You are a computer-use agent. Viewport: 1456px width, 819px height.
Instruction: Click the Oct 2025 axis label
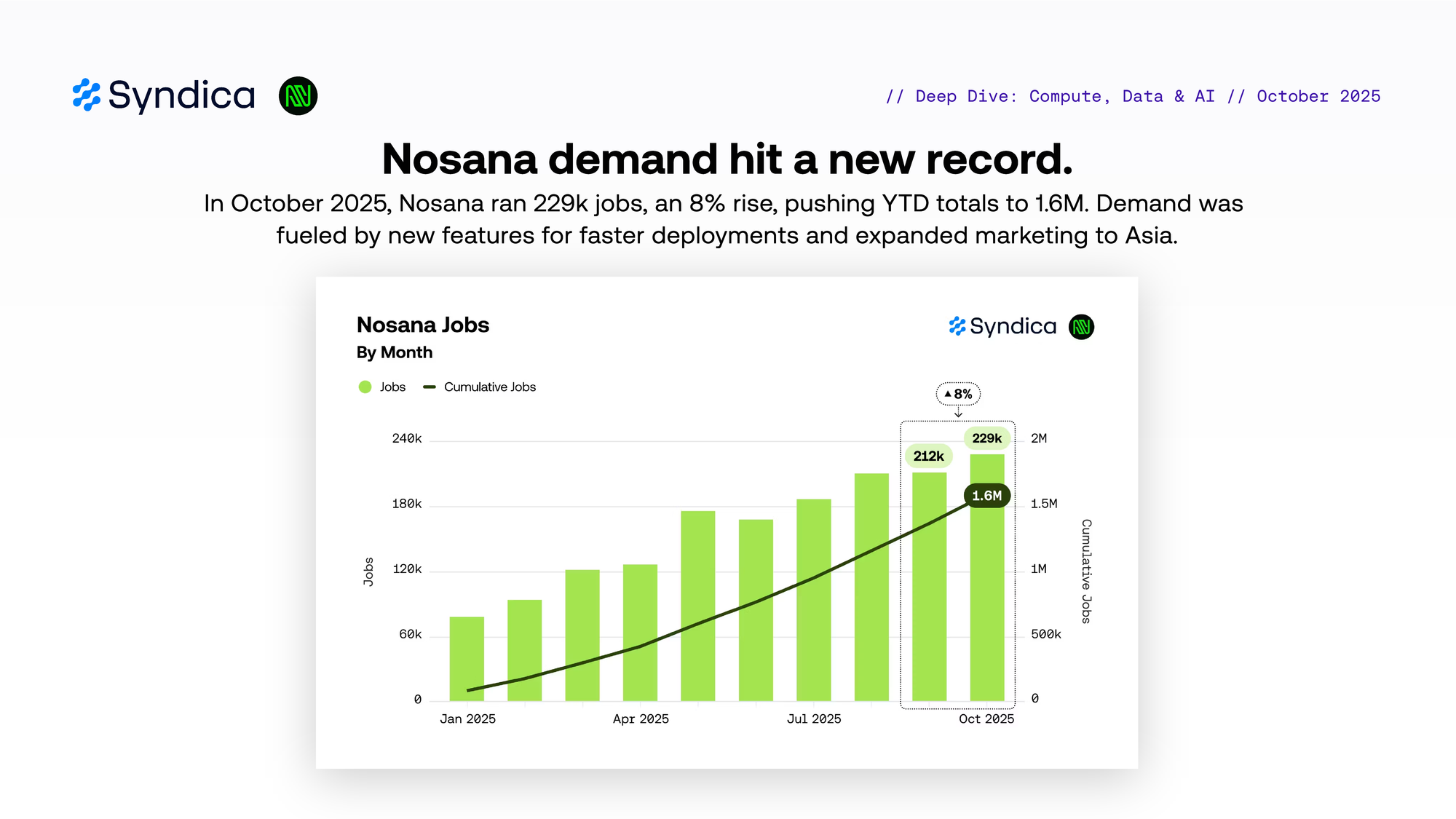pos(986,719)
